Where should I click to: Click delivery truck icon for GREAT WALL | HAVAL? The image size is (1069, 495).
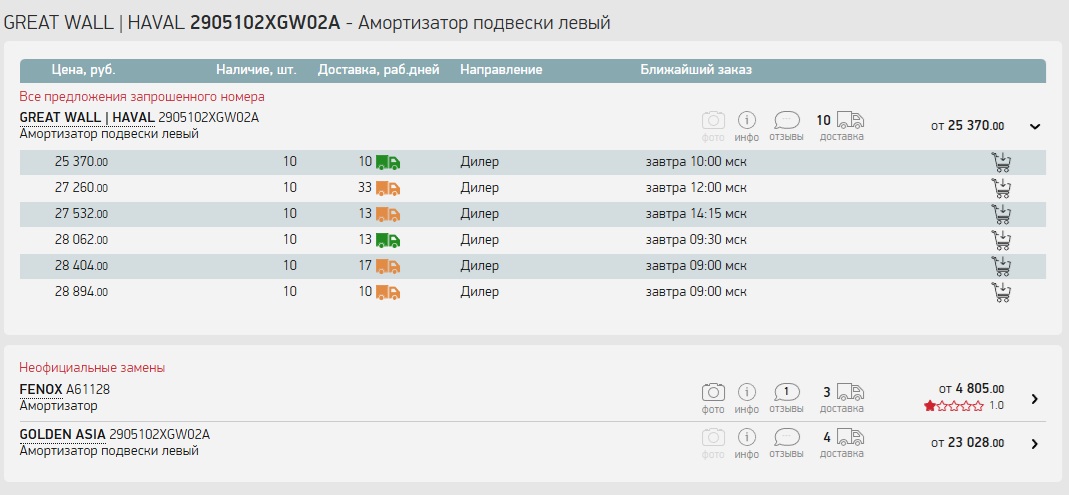pos(850,121)
